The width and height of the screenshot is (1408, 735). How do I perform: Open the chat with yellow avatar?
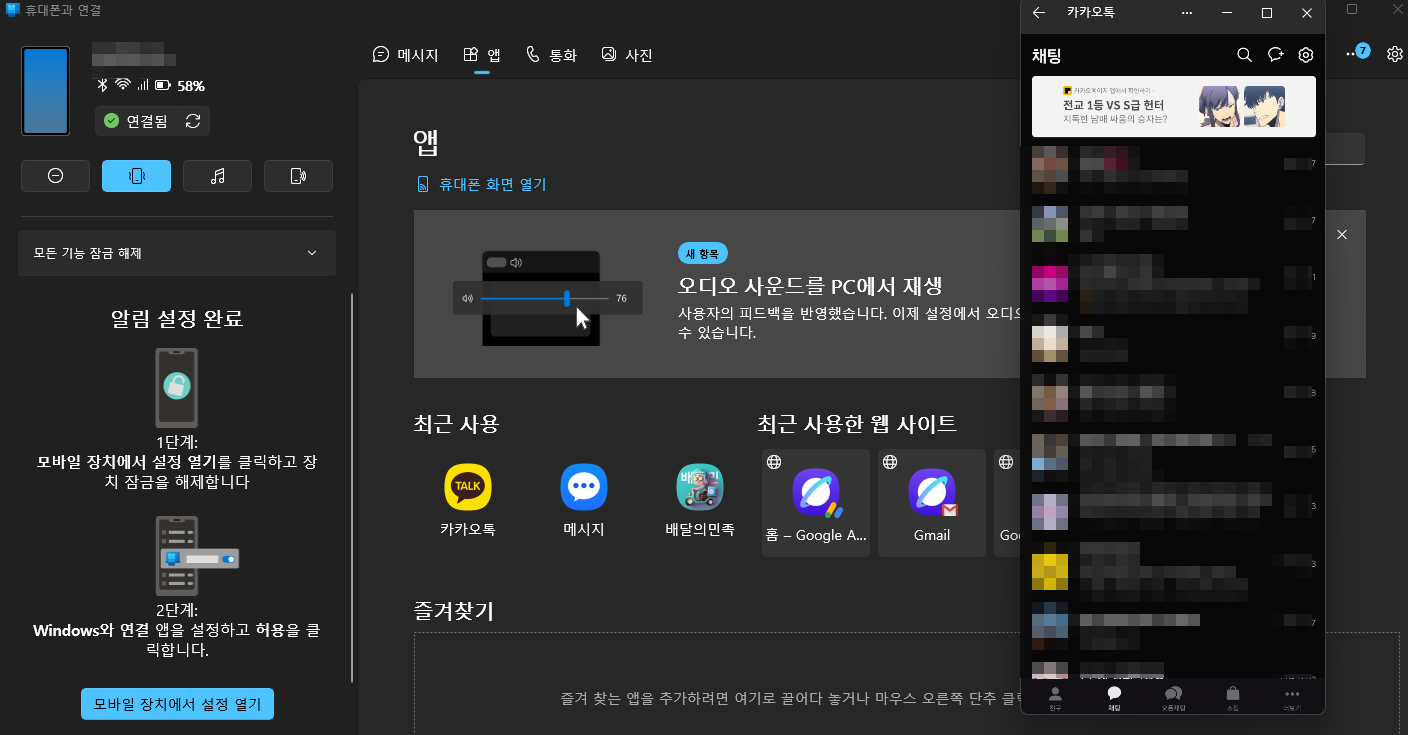pyautogui.click(x=1174, y=572)
